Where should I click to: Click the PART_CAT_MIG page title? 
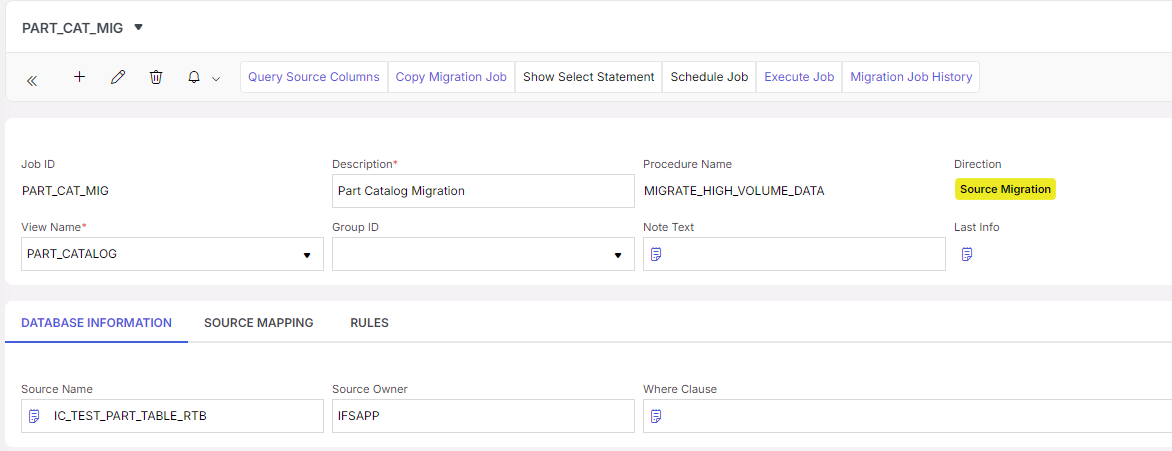click(x=73, y=28)
